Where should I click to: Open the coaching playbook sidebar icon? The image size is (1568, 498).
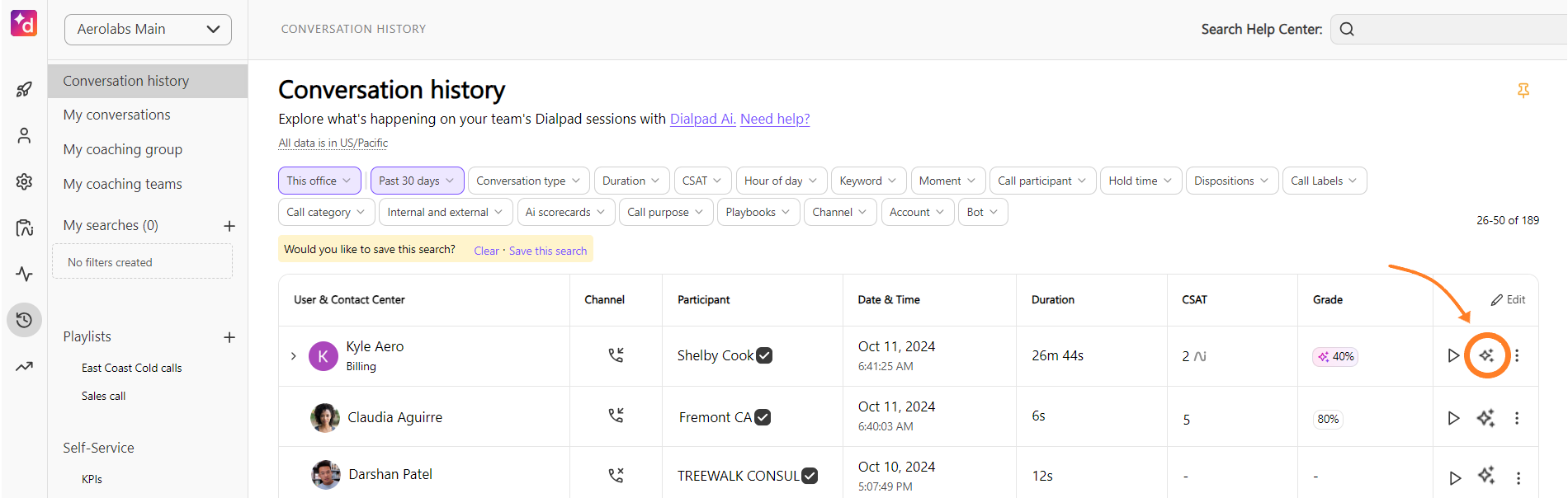click(x=24, y=228)
